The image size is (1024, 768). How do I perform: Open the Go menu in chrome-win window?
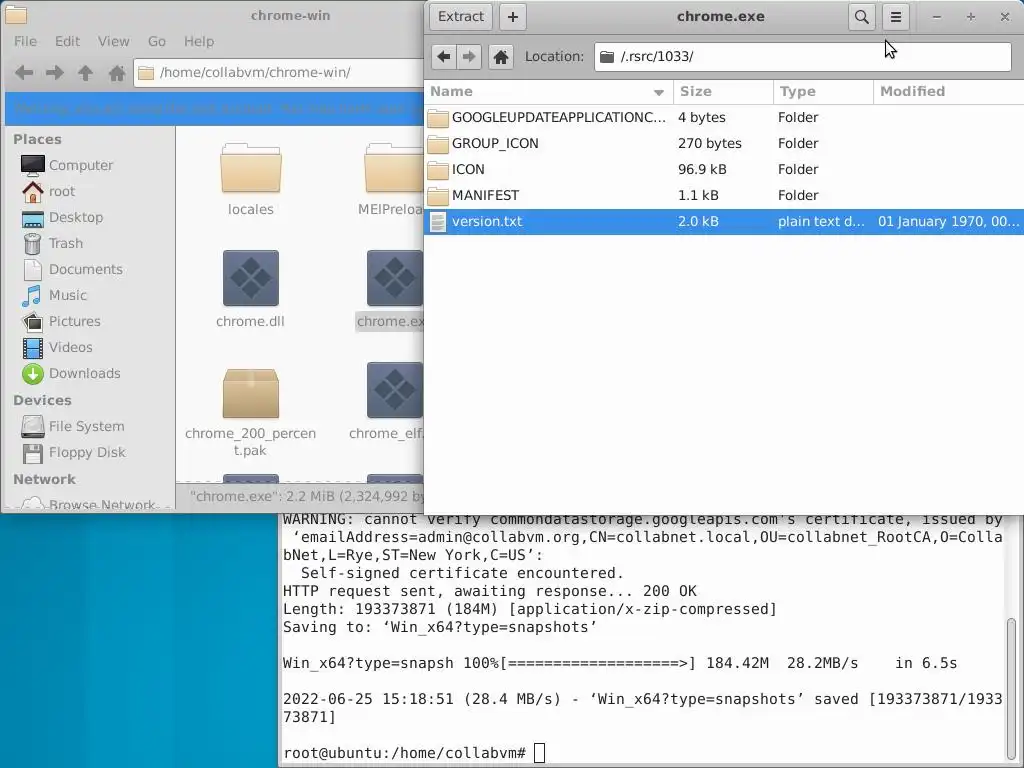click(x=157, y=41)
